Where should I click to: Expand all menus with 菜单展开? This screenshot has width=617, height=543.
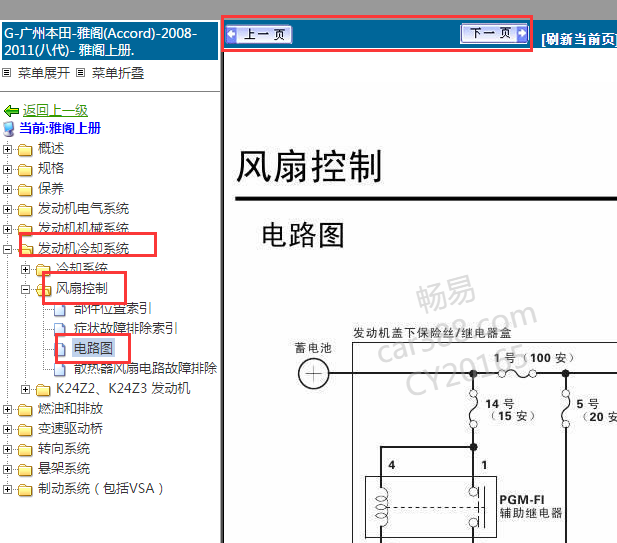(x=44, y=73)
